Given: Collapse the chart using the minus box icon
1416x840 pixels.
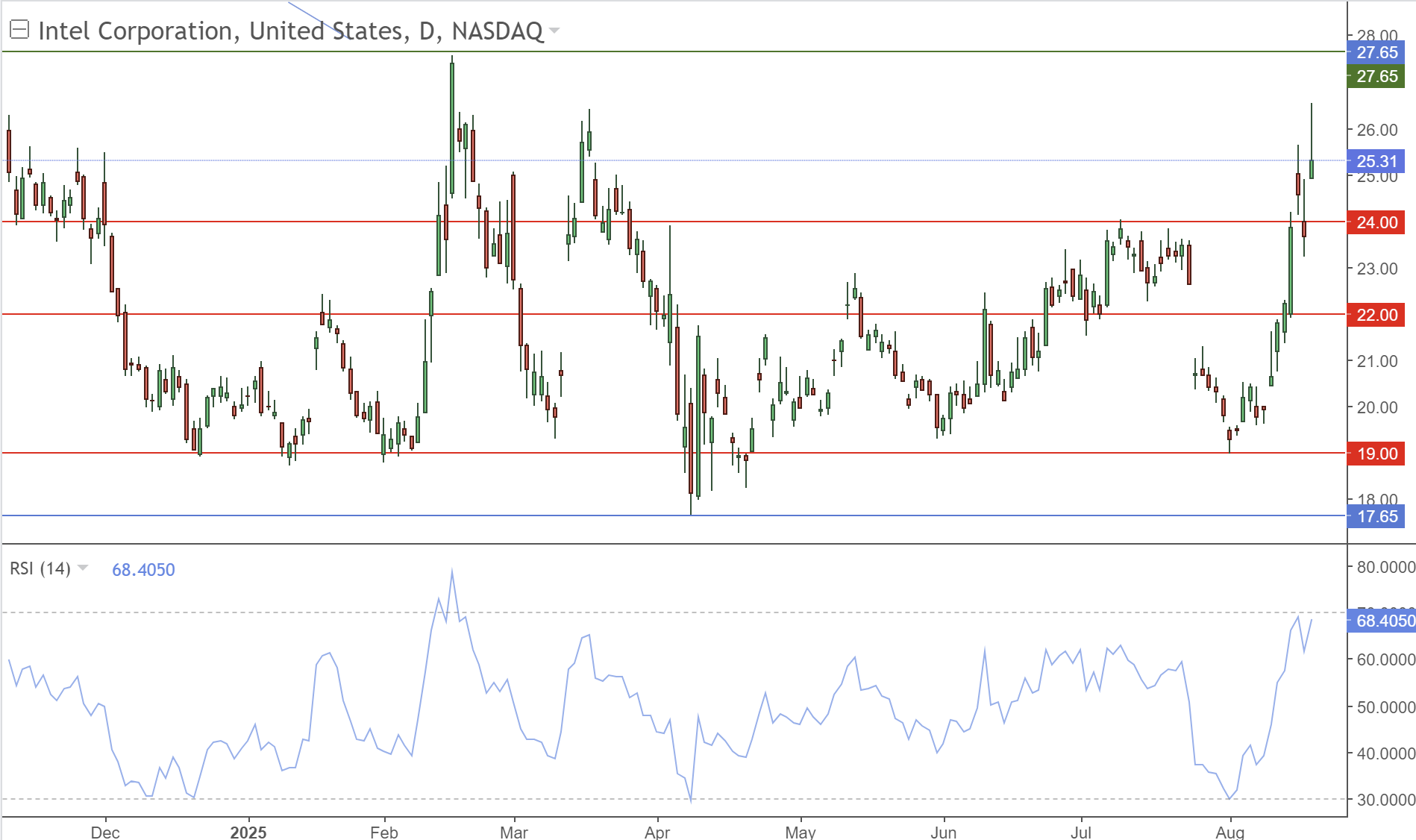Looking at the screenshot, I should coord(19,30).
